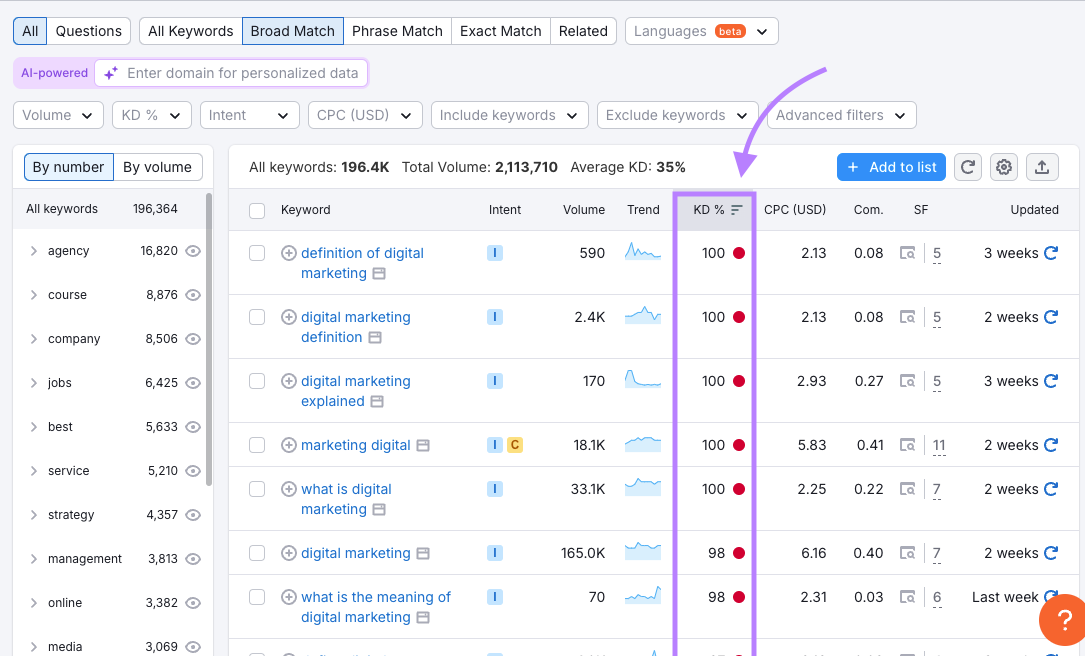Image resolution: width=1085 pixels, height=656 pixels.
Task: Toggle the select-all keywords header checkbox
Action: tap(257, 210)
